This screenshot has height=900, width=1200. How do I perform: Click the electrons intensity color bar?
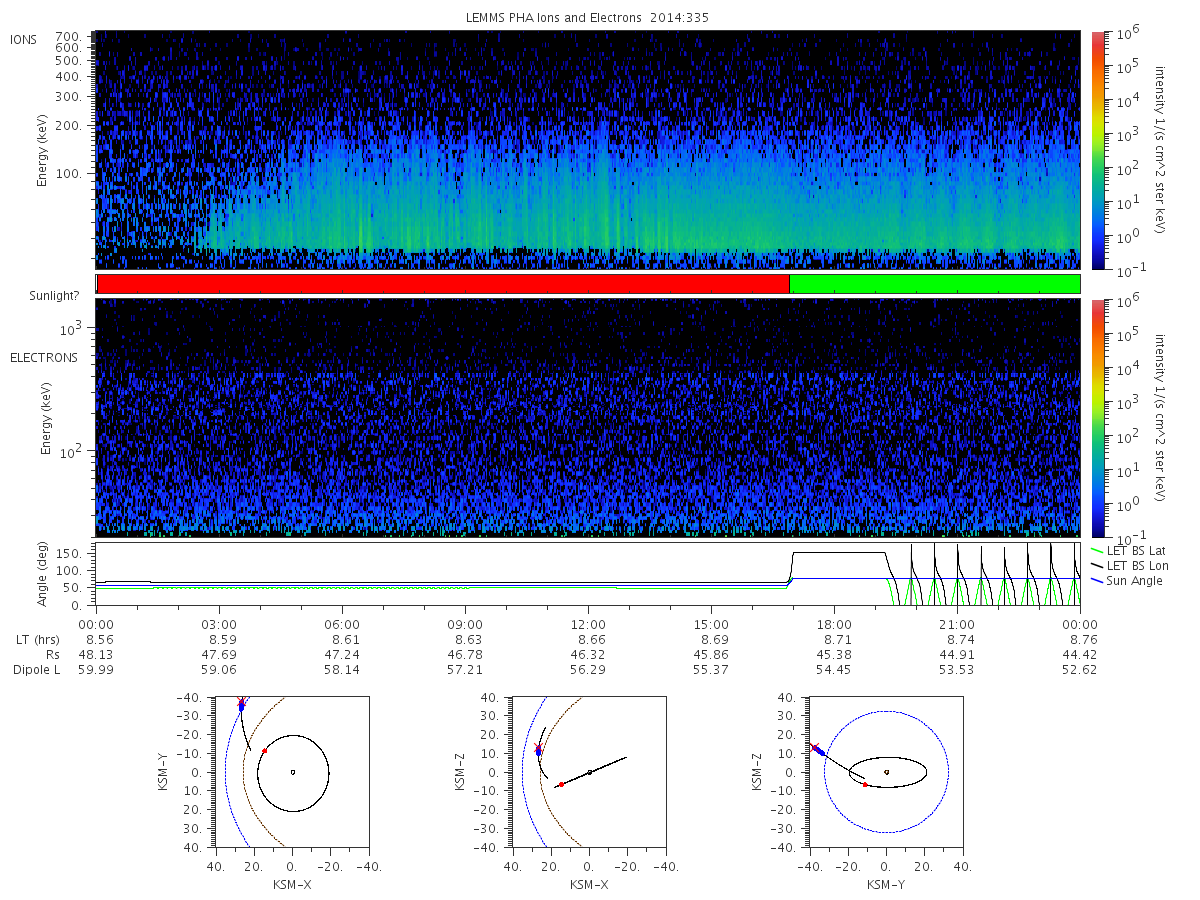(x=1097, y=418)
